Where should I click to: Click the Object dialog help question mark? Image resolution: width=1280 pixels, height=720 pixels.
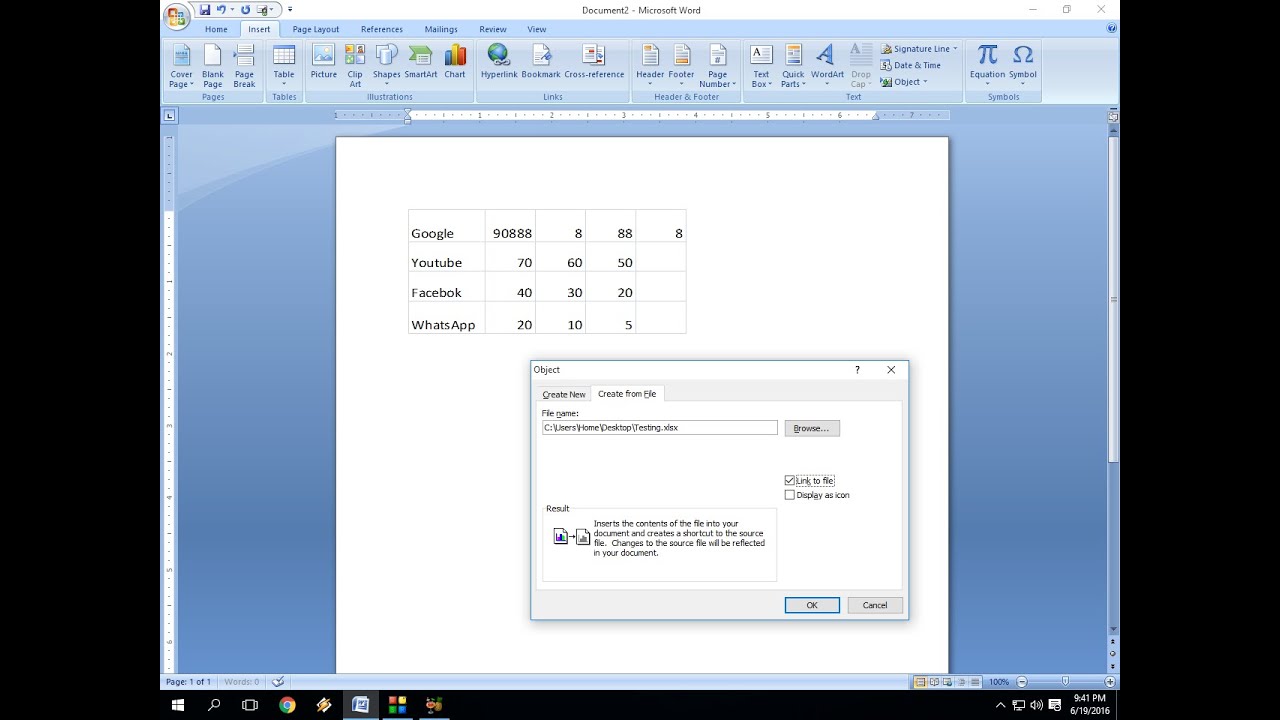click(857, 370)
